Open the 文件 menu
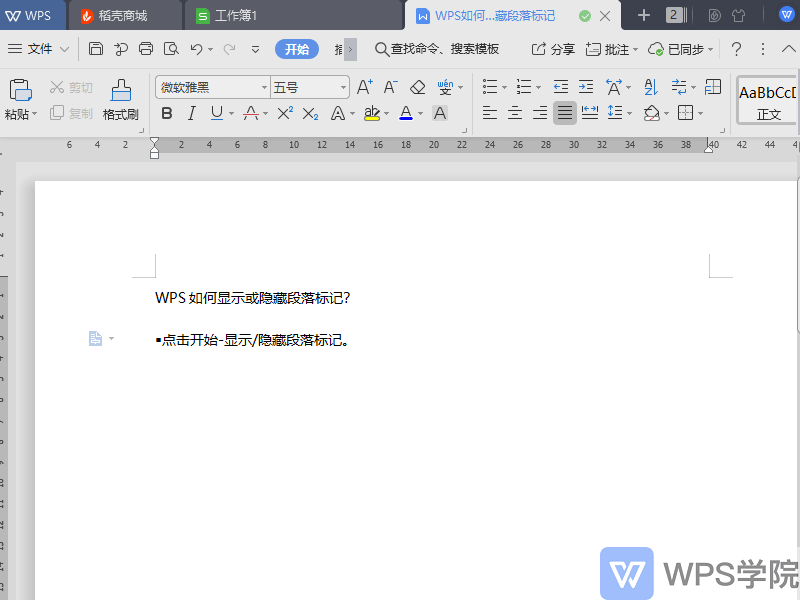The width and height of the screenshot is (800, 600). tap(39, 49)
